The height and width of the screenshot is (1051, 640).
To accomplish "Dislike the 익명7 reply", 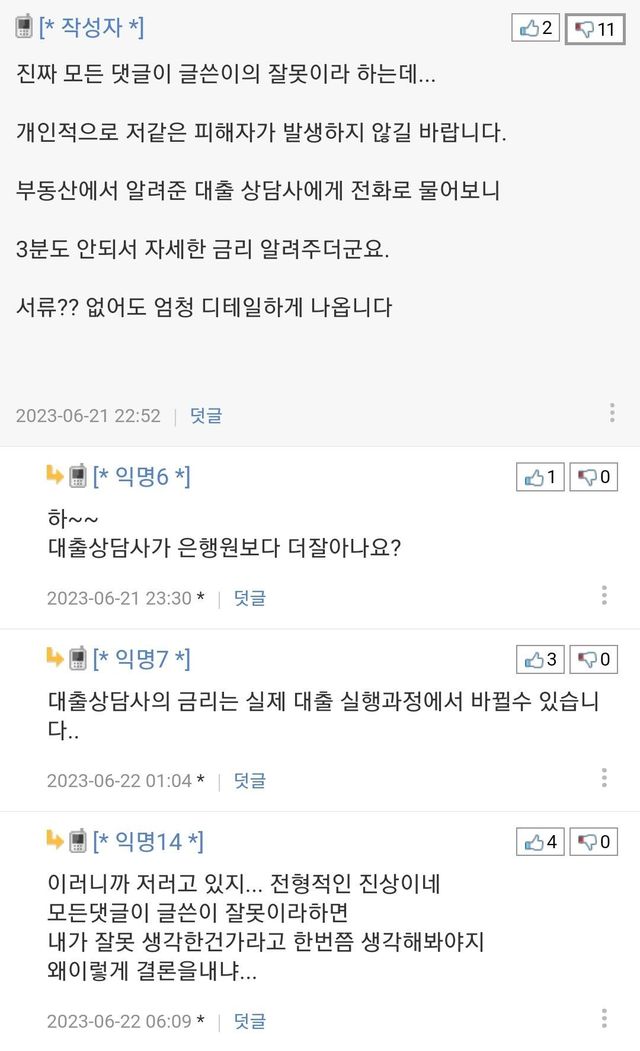I will (x=593, y=659).
